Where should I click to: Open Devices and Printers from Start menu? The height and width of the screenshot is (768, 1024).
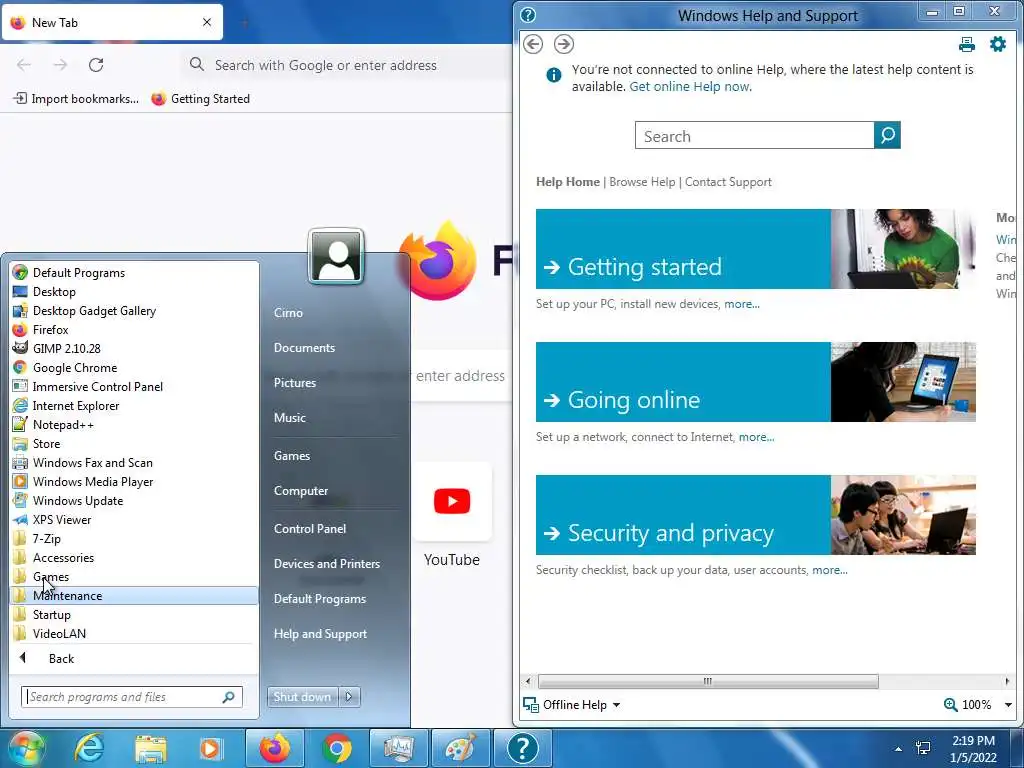[327, 564]
